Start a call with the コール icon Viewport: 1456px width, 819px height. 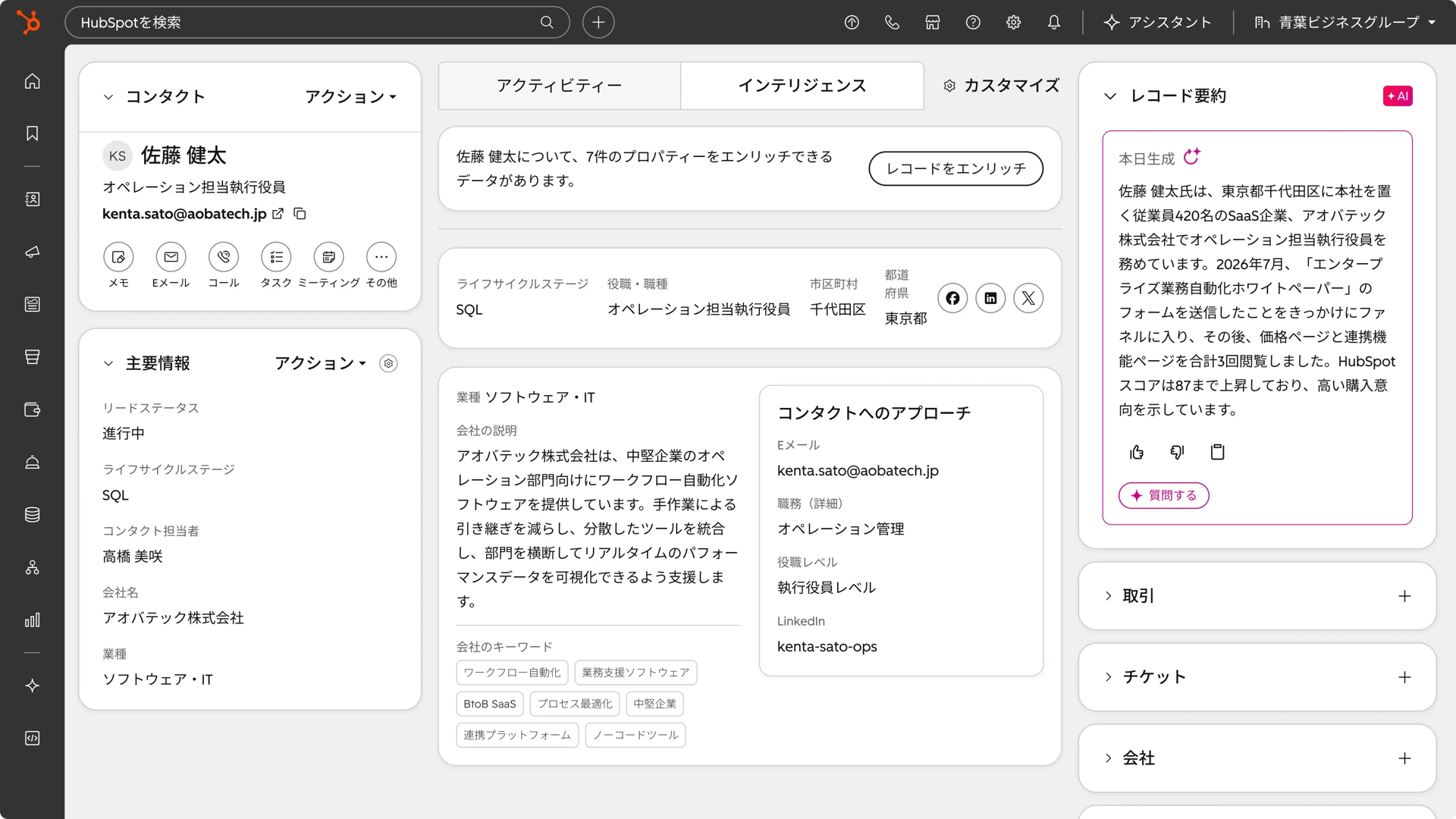pos(224,257)
